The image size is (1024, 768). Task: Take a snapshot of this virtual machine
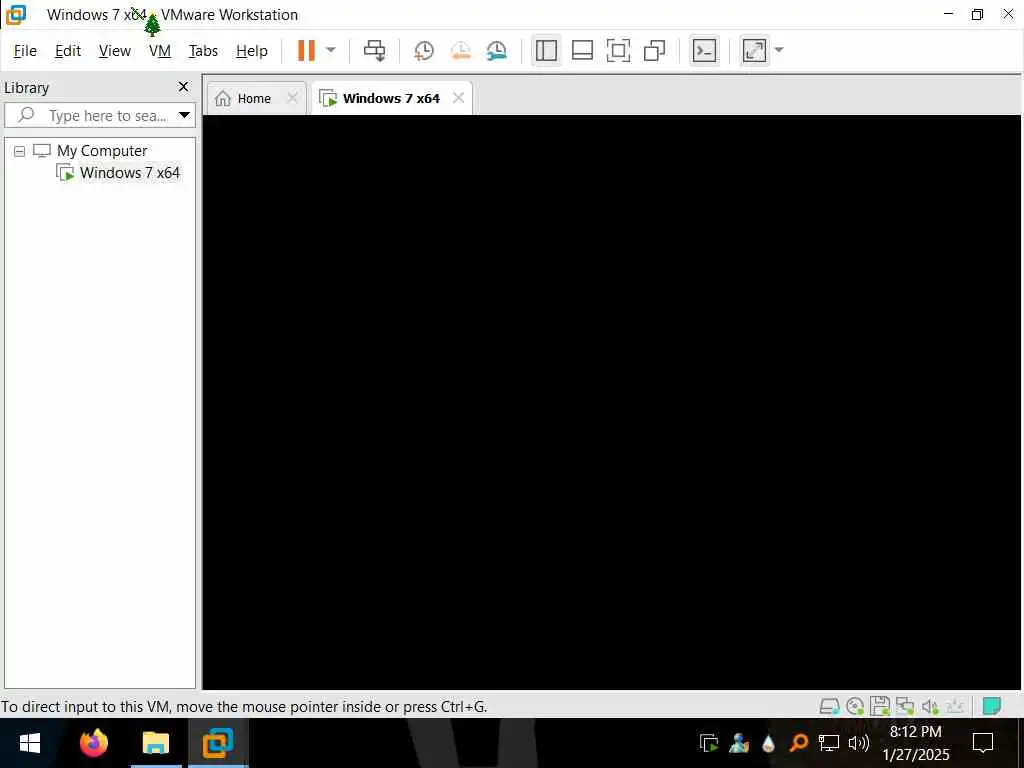[424, 50]
